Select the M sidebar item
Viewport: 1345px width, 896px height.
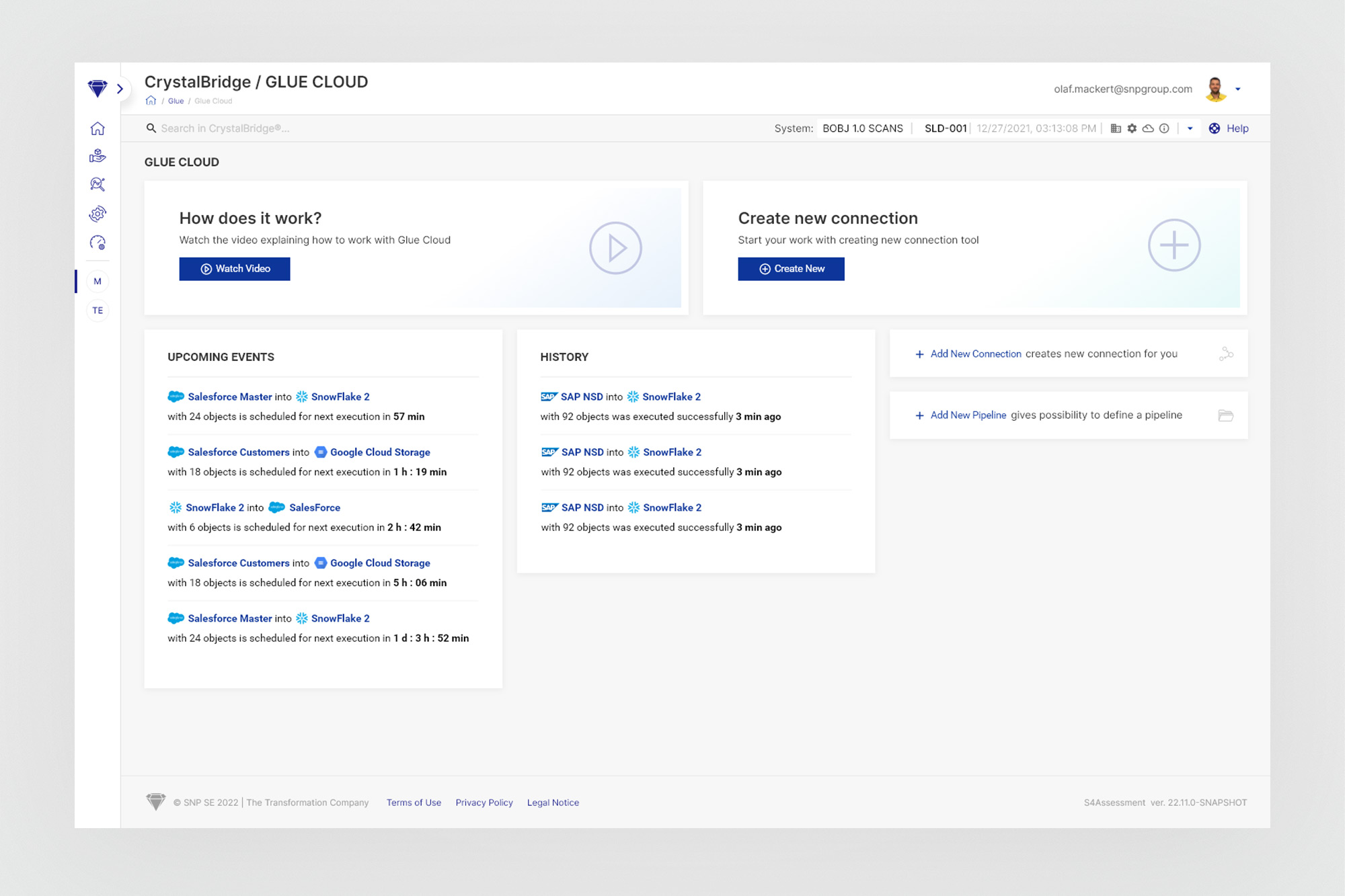pyautogui.click(x=98, y=281)
